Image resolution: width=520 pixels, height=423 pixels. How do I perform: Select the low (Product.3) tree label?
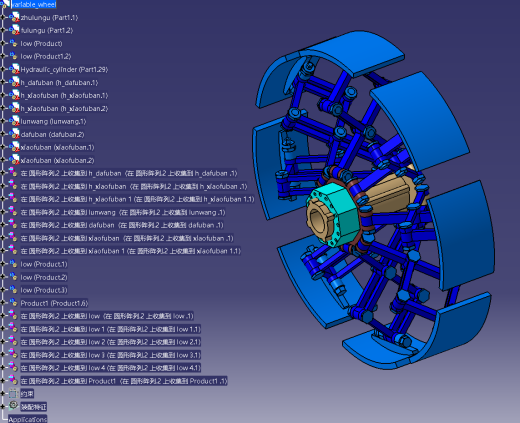(x=44, y=290)
